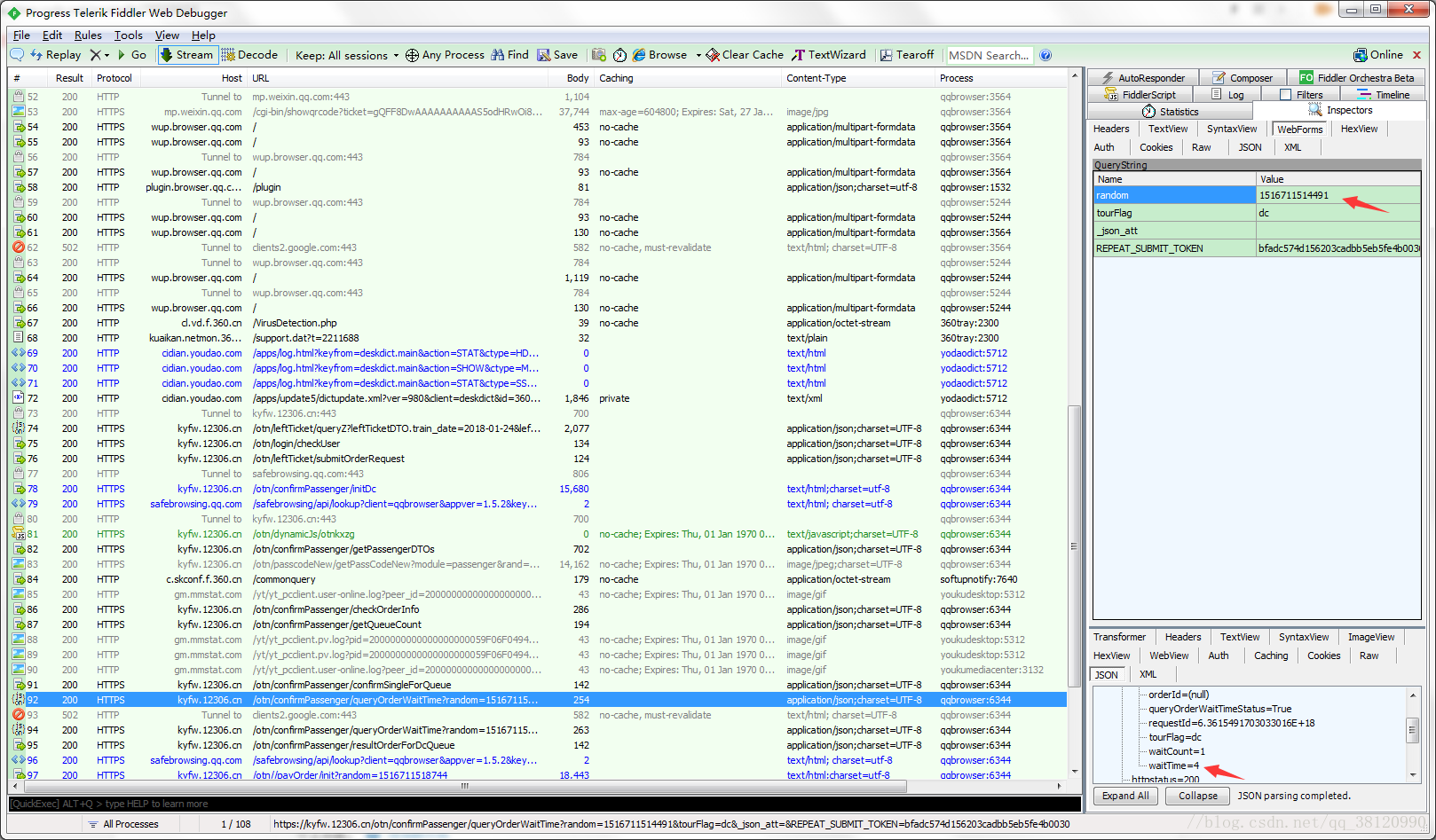Viewport: 1436px width, 840px height.
Task: Click the Online status indicator
Action: 1378,55
